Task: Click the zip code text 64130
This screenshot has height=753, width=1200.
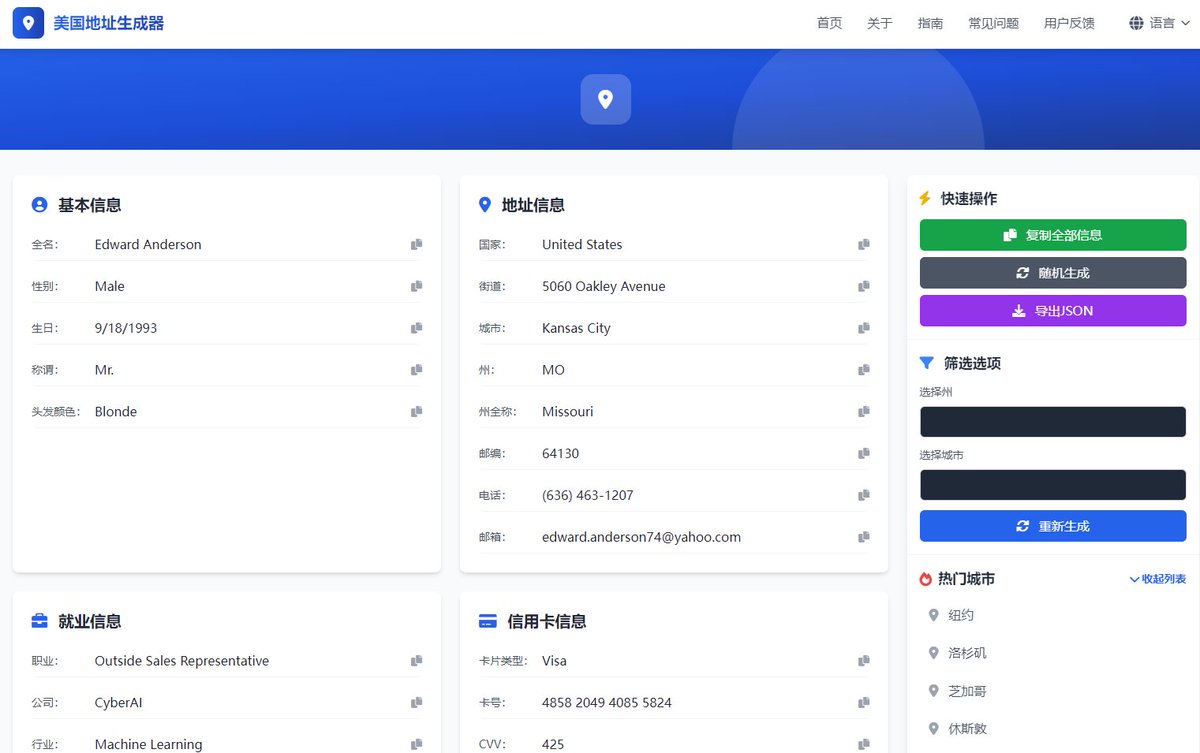Action: pos(560,454)
